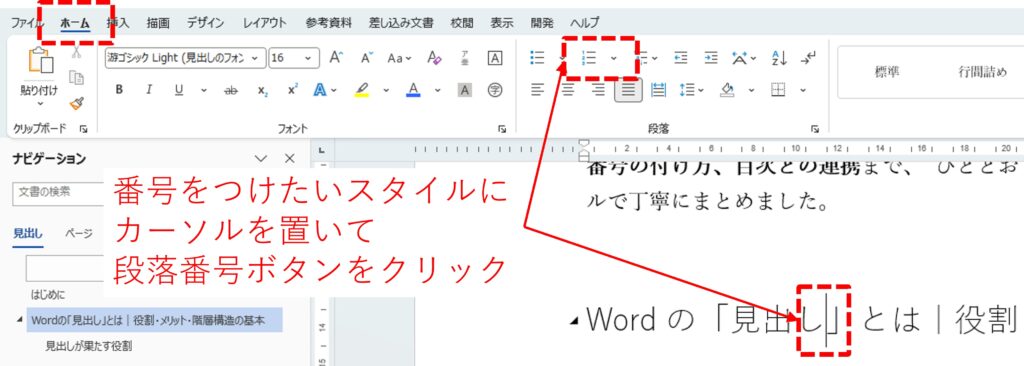Image resolution: width=1024 pixels, height=366 pixels.
Task: Click the numbered list button
Action: coord(589,58)
